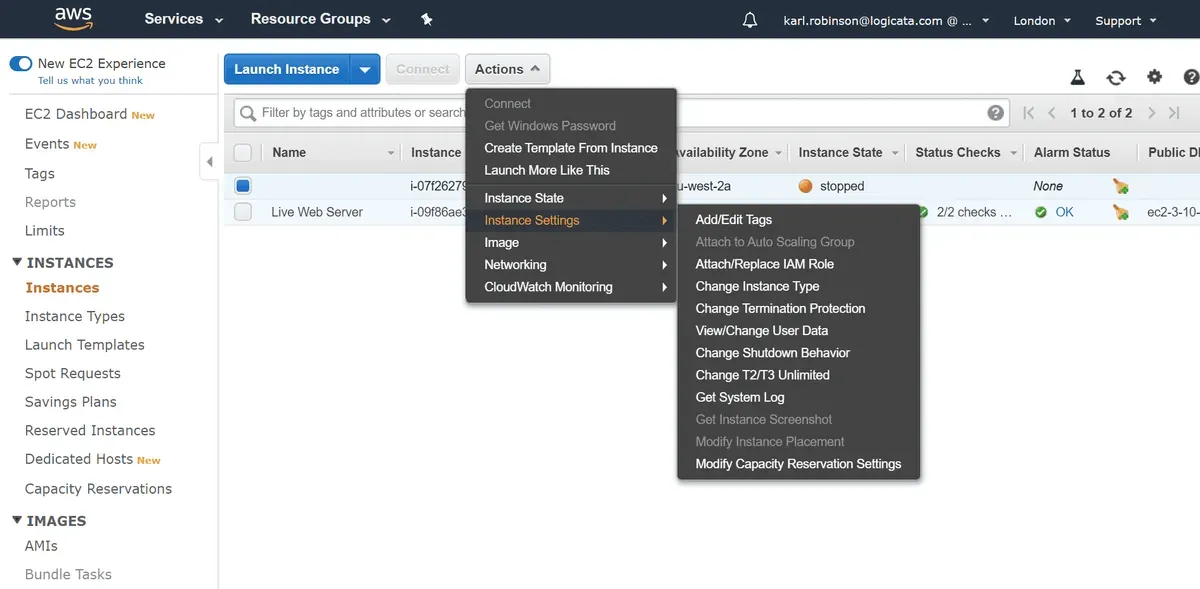This screenshot has width=1200, height=589.
Task: Check the Live Web Server row checkbox
Action: tap(243, 212)
